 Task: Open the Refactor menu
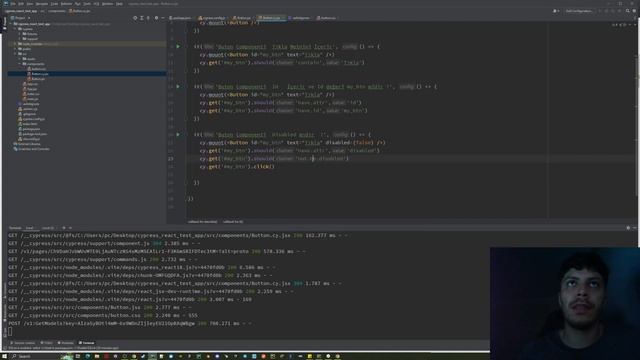pyautogui.click(x=67, y=4)
